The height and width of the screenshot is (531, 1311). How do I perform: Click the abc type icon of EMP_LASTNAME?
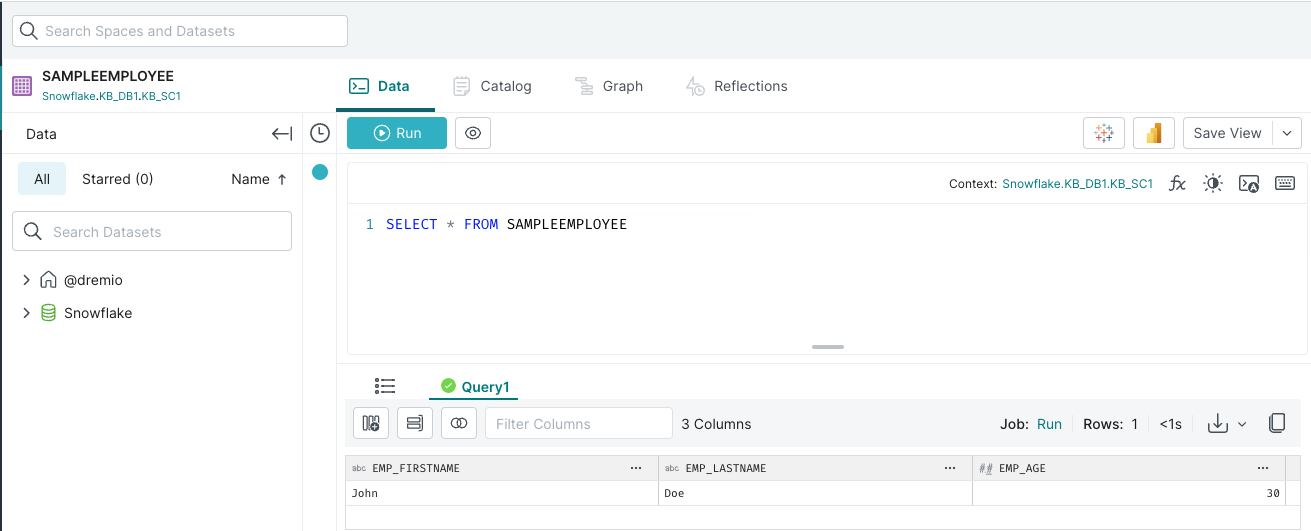(673, 468)
